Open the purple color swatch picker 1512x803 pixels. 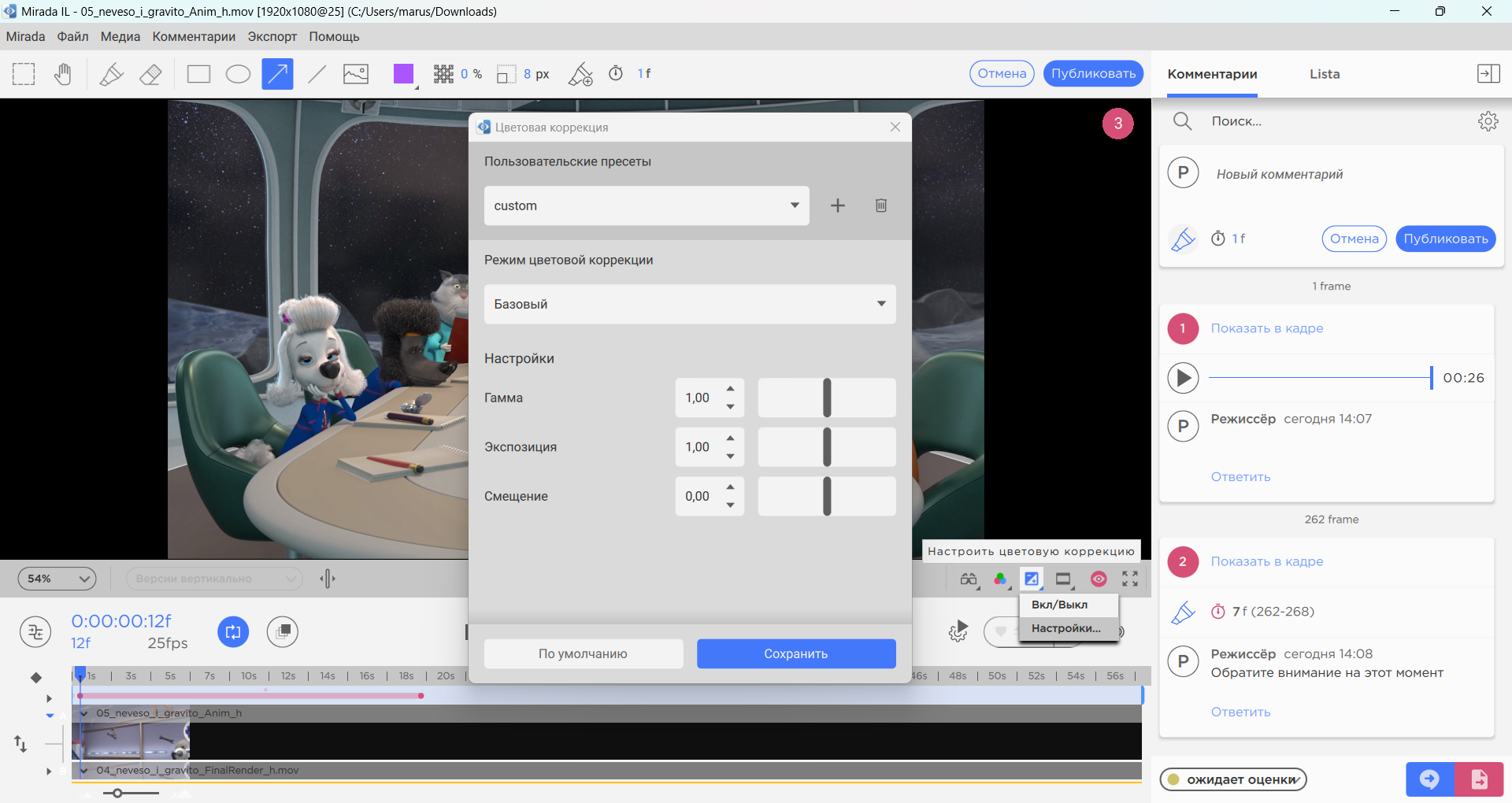pyautogui.click(x=404, y=74)
